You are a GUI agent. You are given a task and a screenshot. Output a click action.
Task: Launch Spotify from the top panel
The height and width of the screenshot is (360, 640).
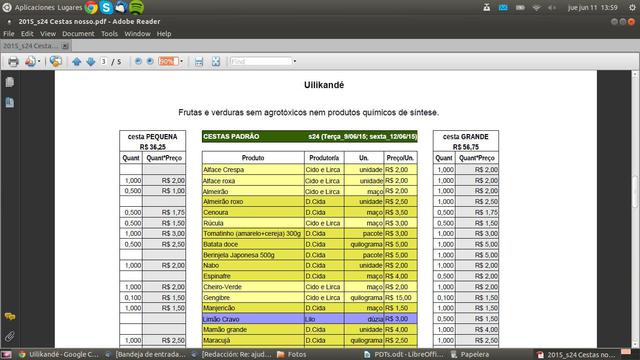coord(136,7)
